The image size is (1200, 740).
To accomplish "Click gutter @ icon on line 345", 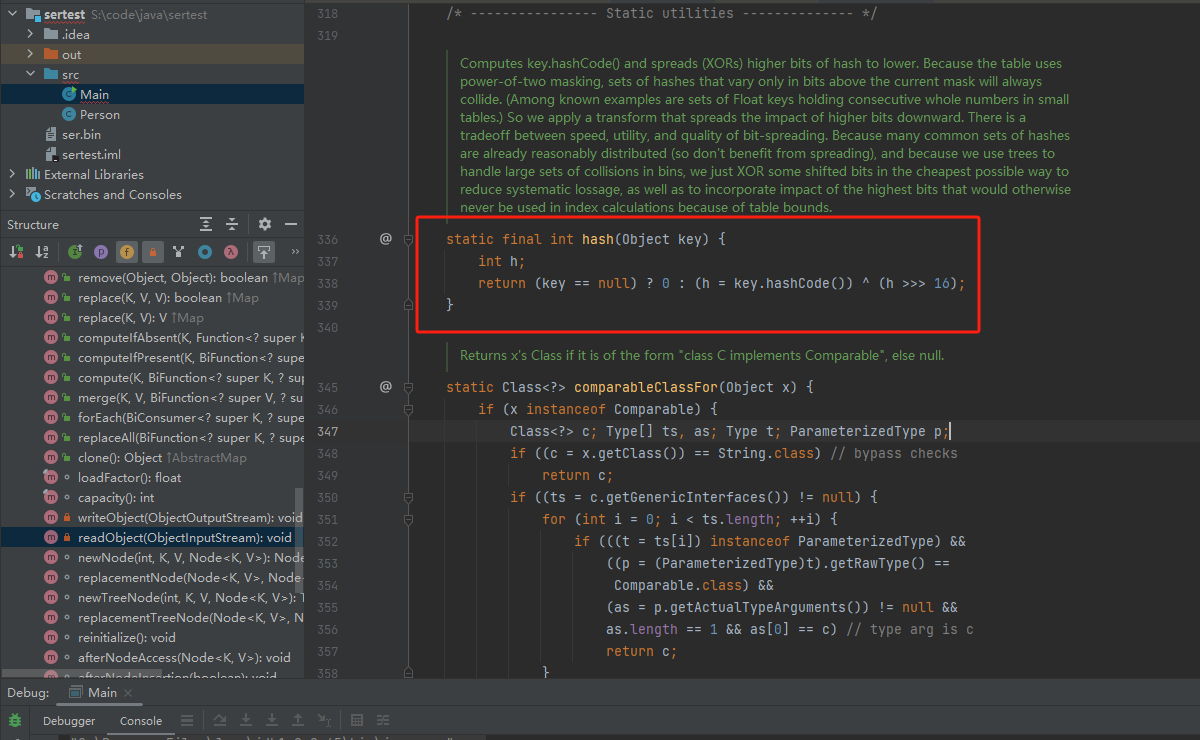I will click(385, 386).
